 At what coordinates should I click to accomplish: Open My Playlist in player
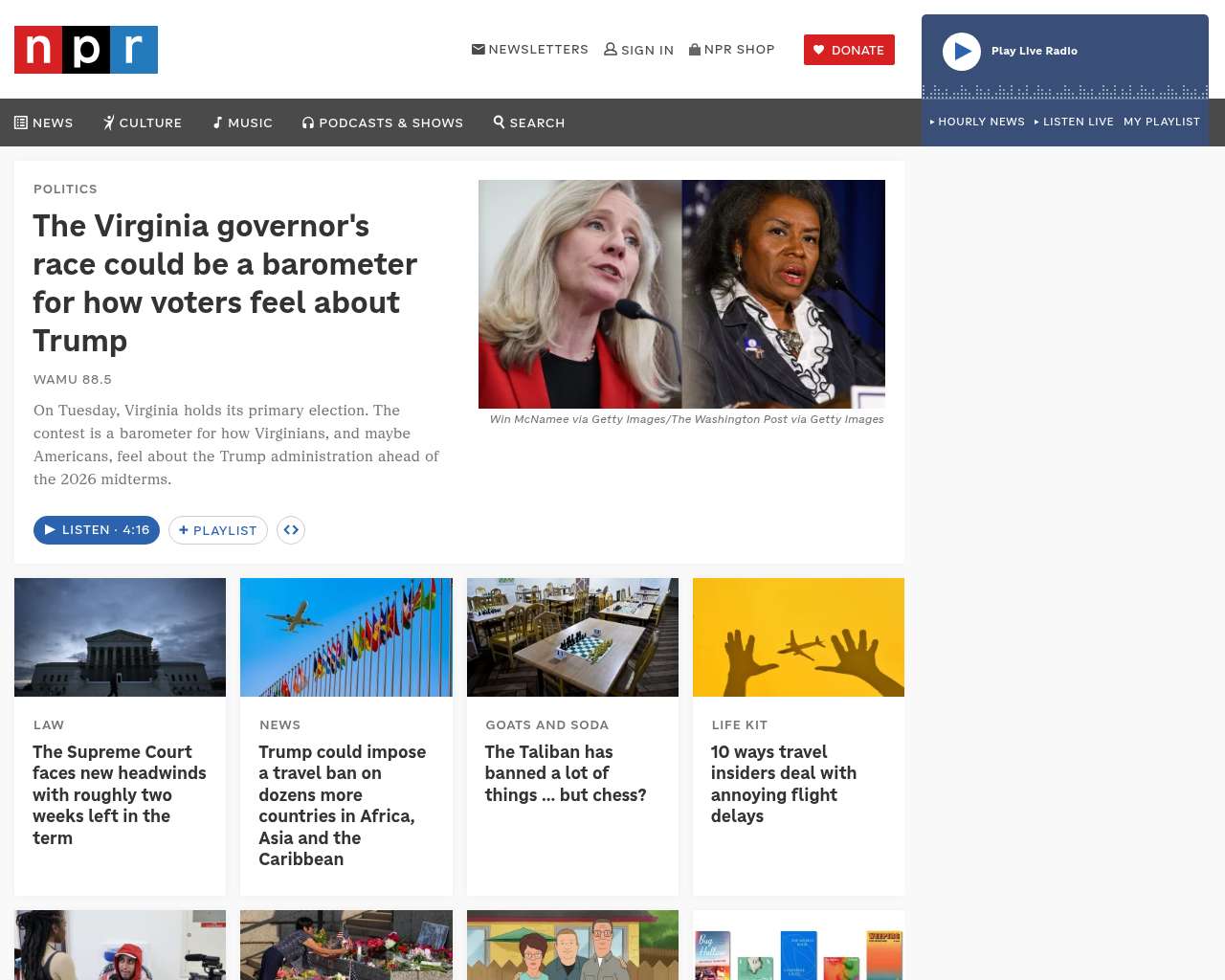pos(1162,122)
